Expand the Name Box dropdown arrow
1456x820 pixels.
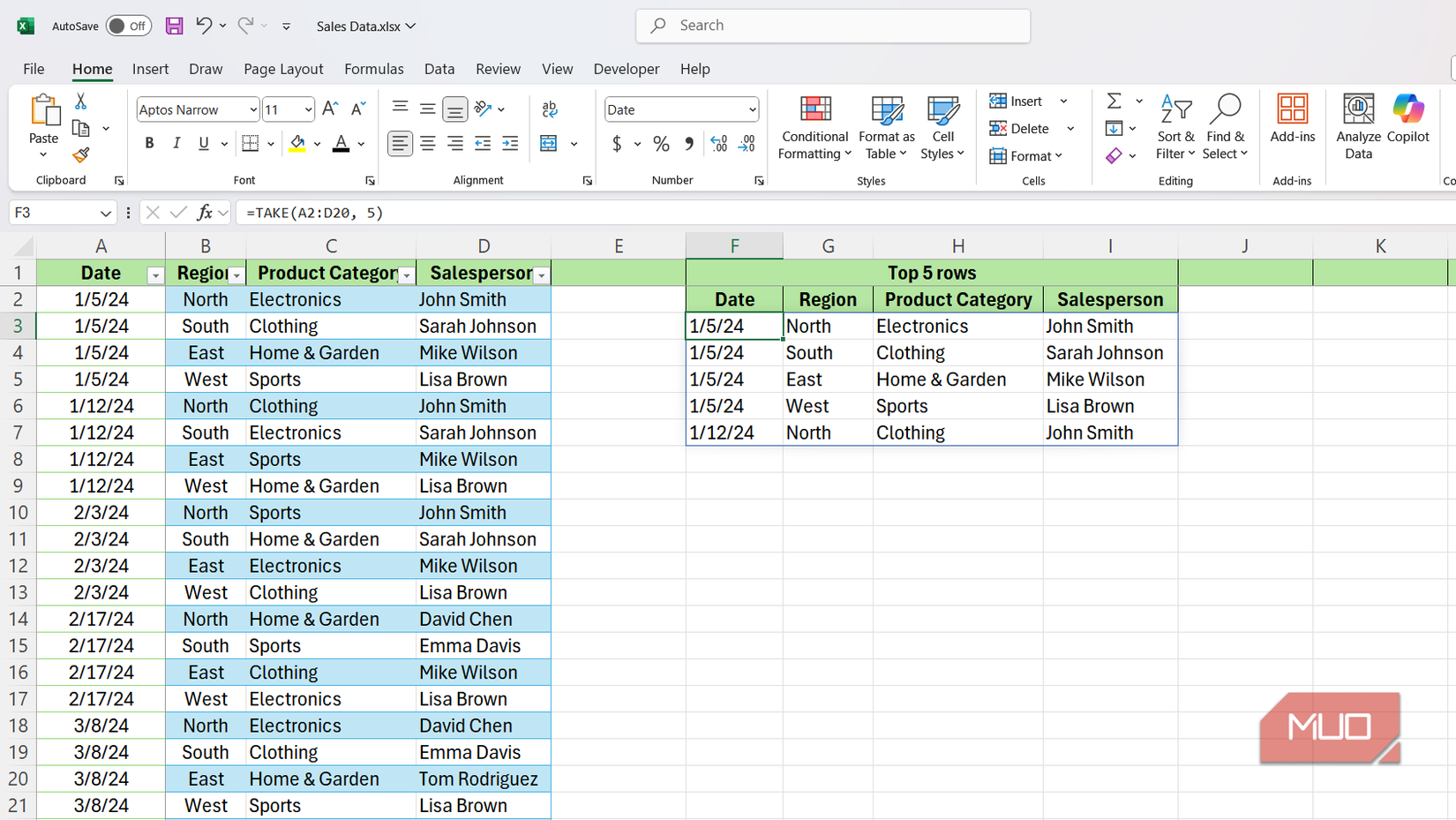(x=106, y=213)
